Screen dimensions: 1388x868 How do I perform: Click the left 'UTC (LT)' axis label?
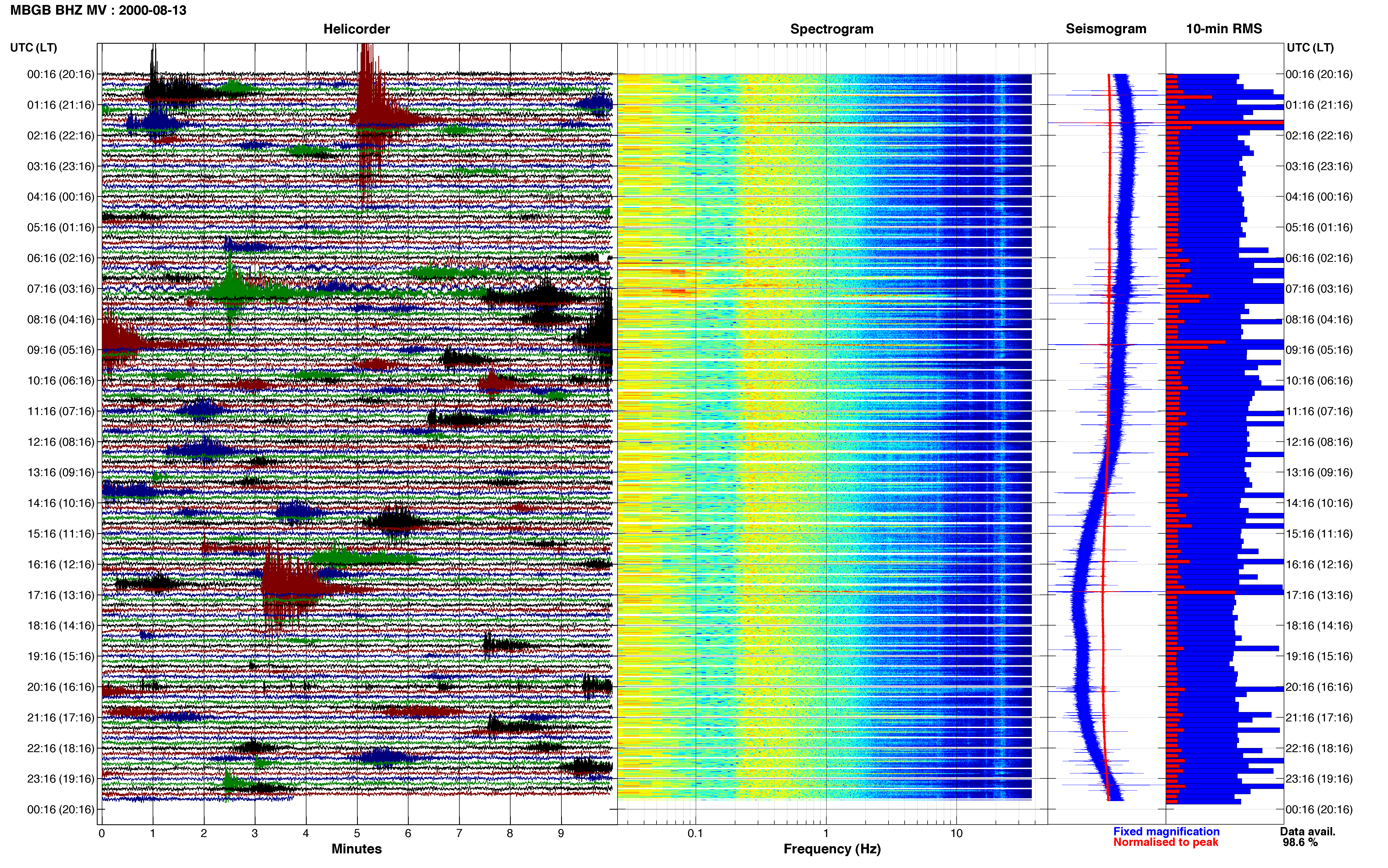33,48
